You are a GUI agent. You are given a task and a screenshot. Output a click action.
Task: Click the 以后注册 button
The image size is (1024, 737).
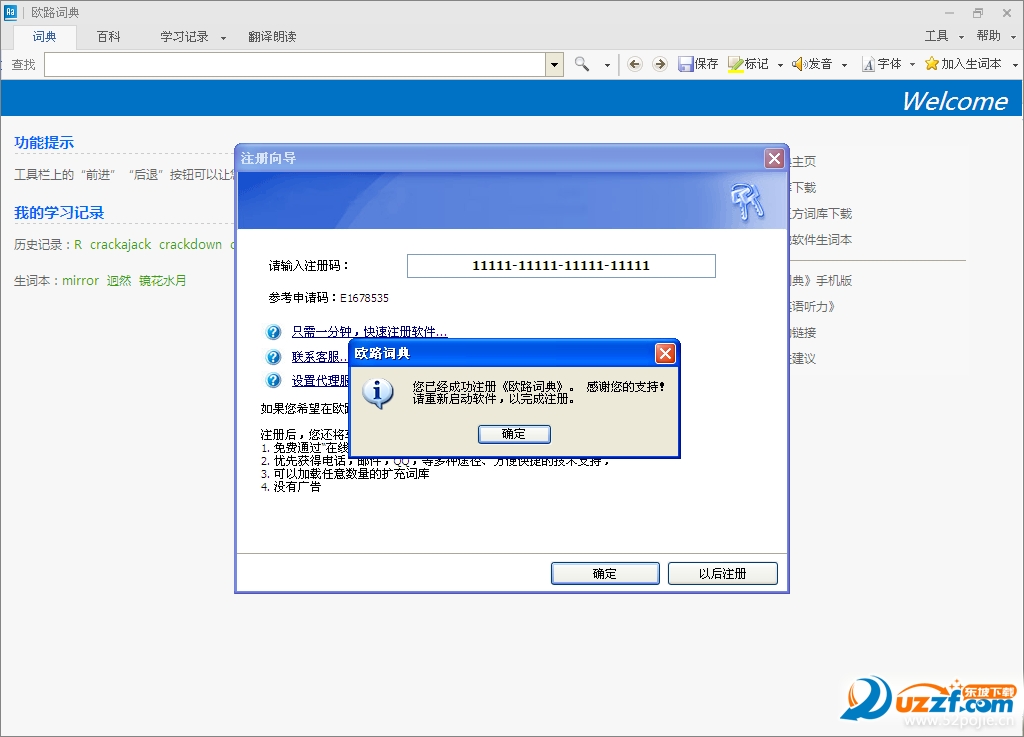click(x=722, y=573)
